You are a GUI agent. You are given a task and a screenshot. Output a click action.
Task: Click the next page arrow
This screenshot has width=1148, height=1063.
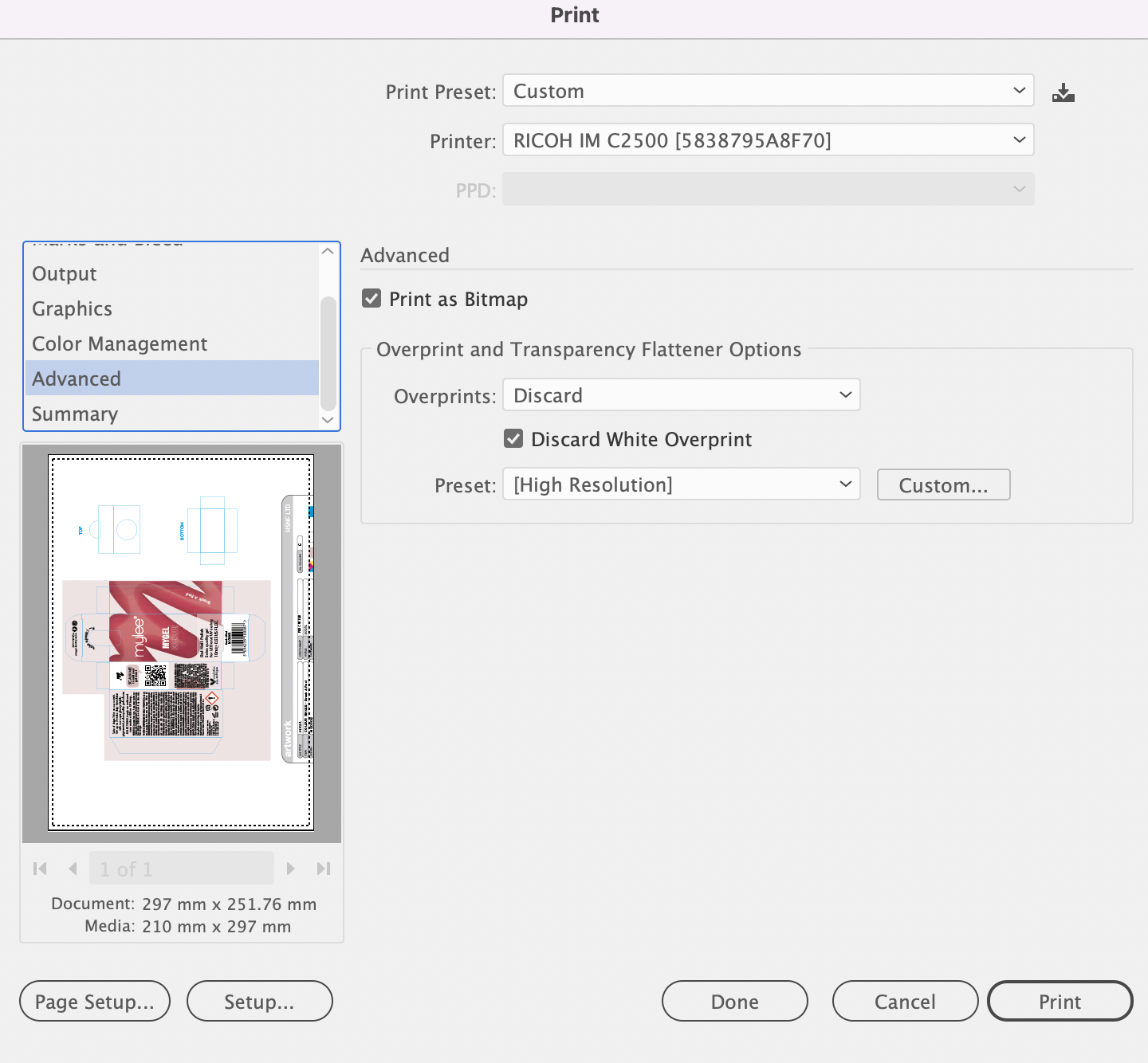tap(291, 869)
